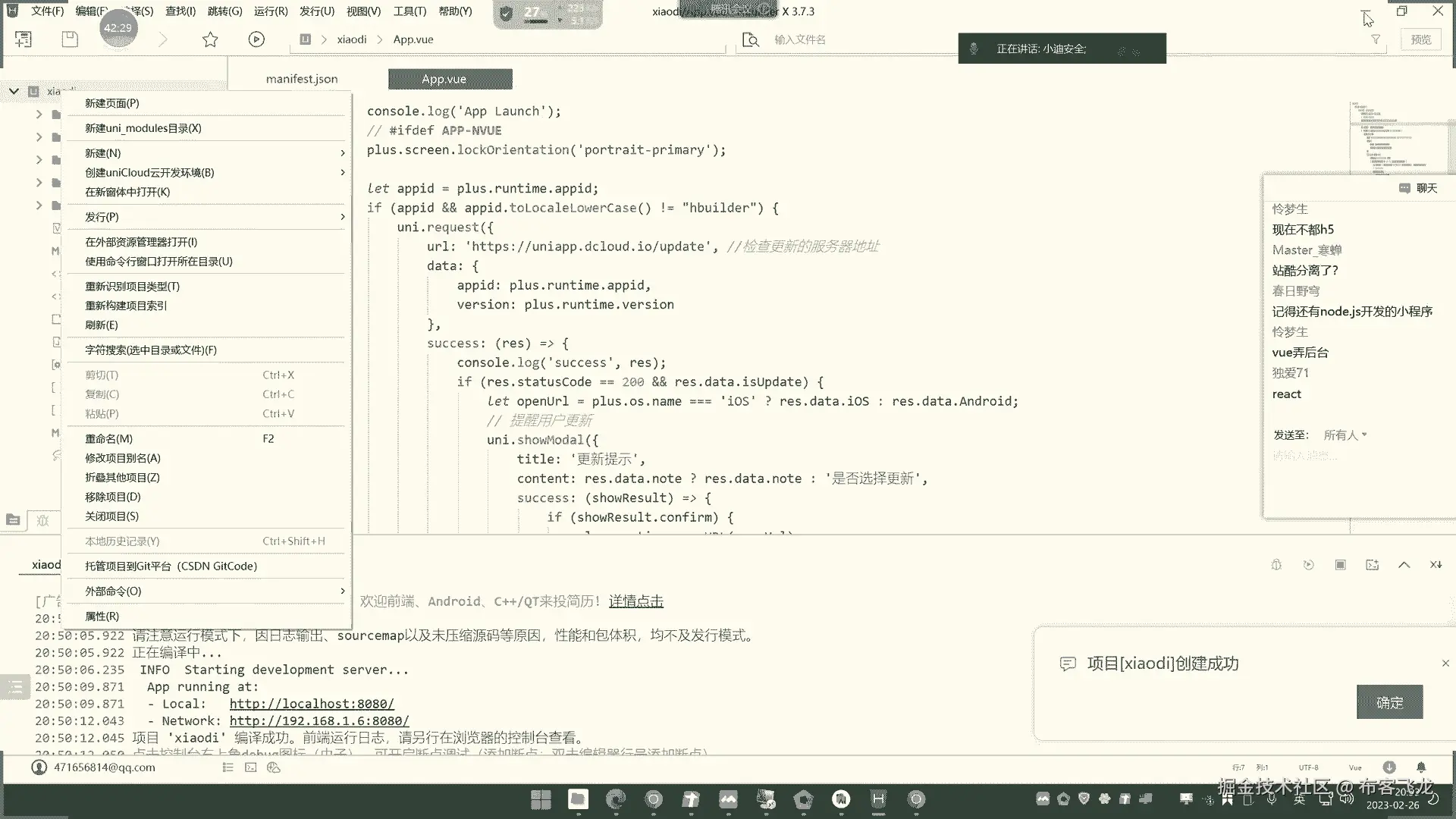The width and height of the screenshot is (1456, 819).
Task: Click the filter funnel icon near preview
Action: 1376,39
